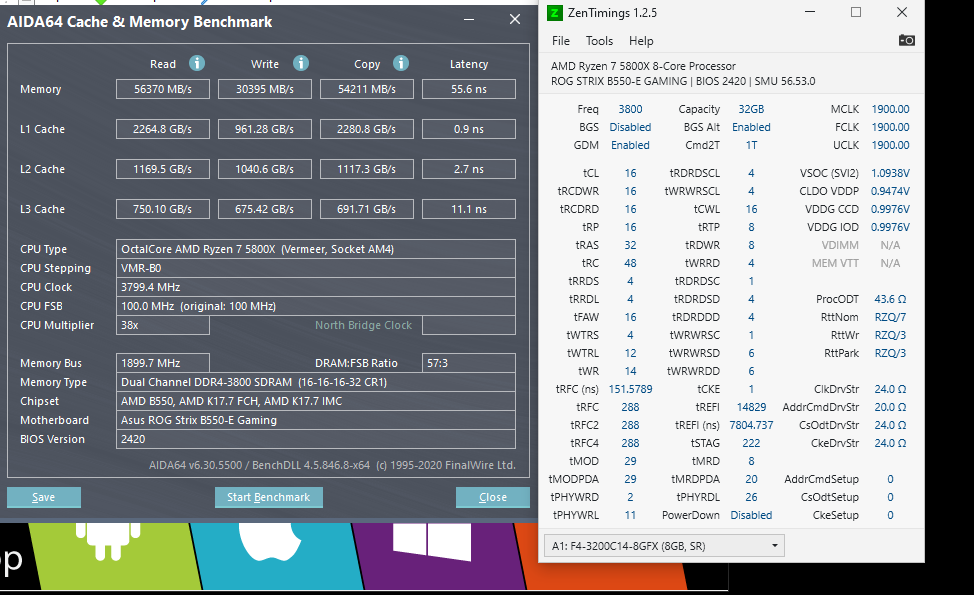
Task: Click the L1 Cache Write value 961.28 GB/s
Action: coord(265,129)
